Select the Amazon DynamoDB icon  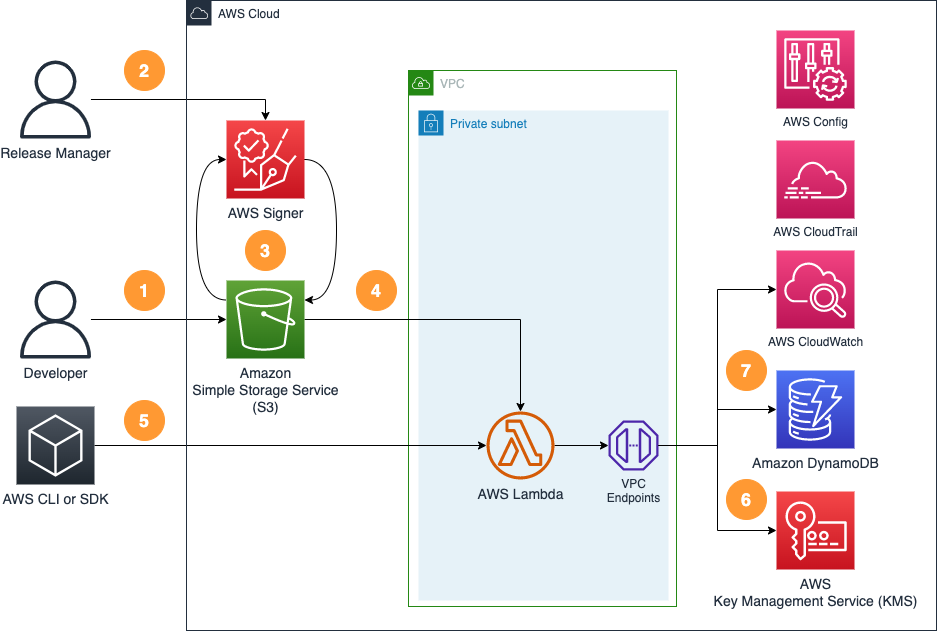[815, 409]
